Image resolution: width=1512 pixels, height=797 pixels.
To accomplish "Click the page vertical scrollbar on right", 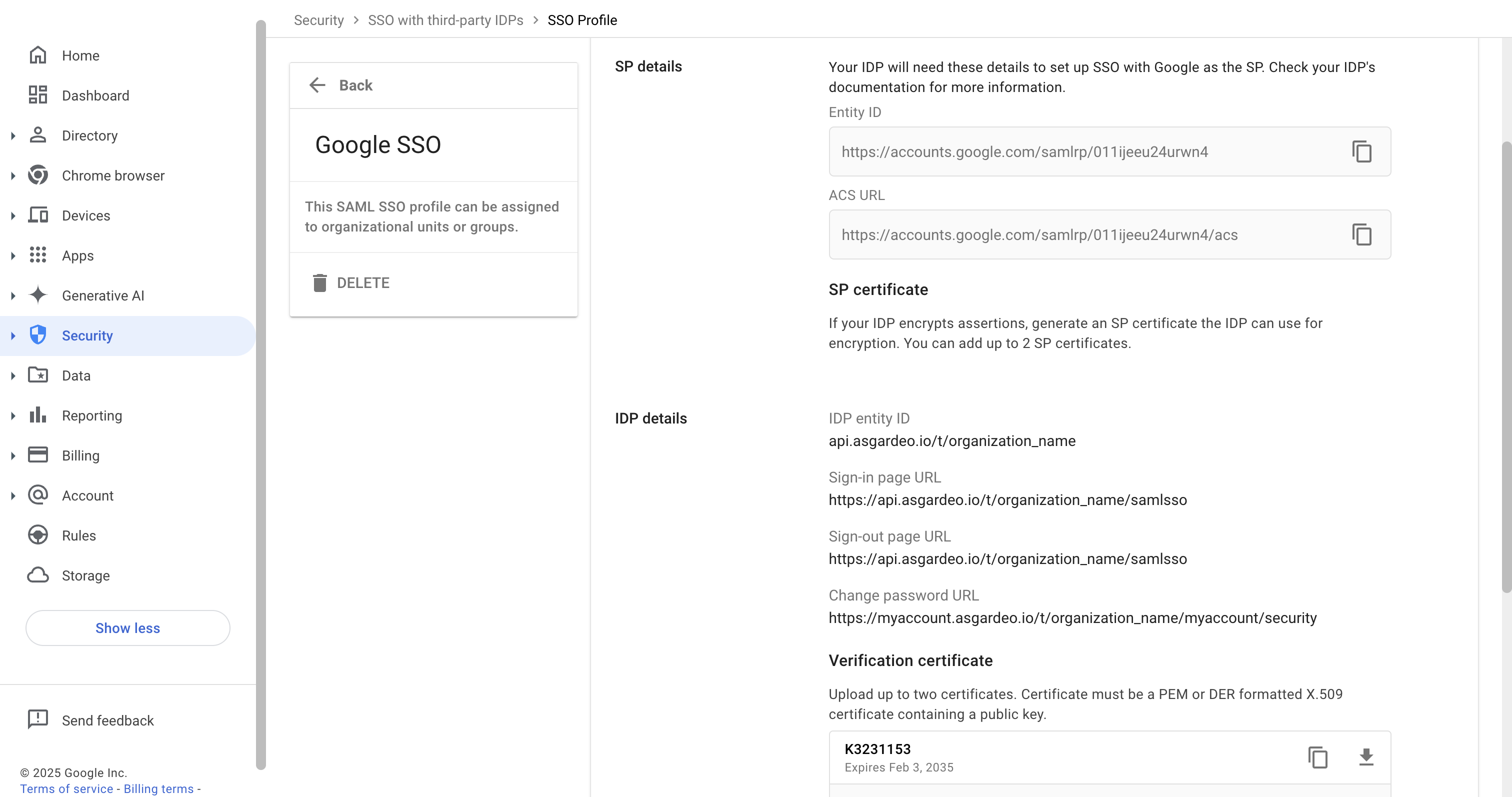I will (x=1506, y=367).
